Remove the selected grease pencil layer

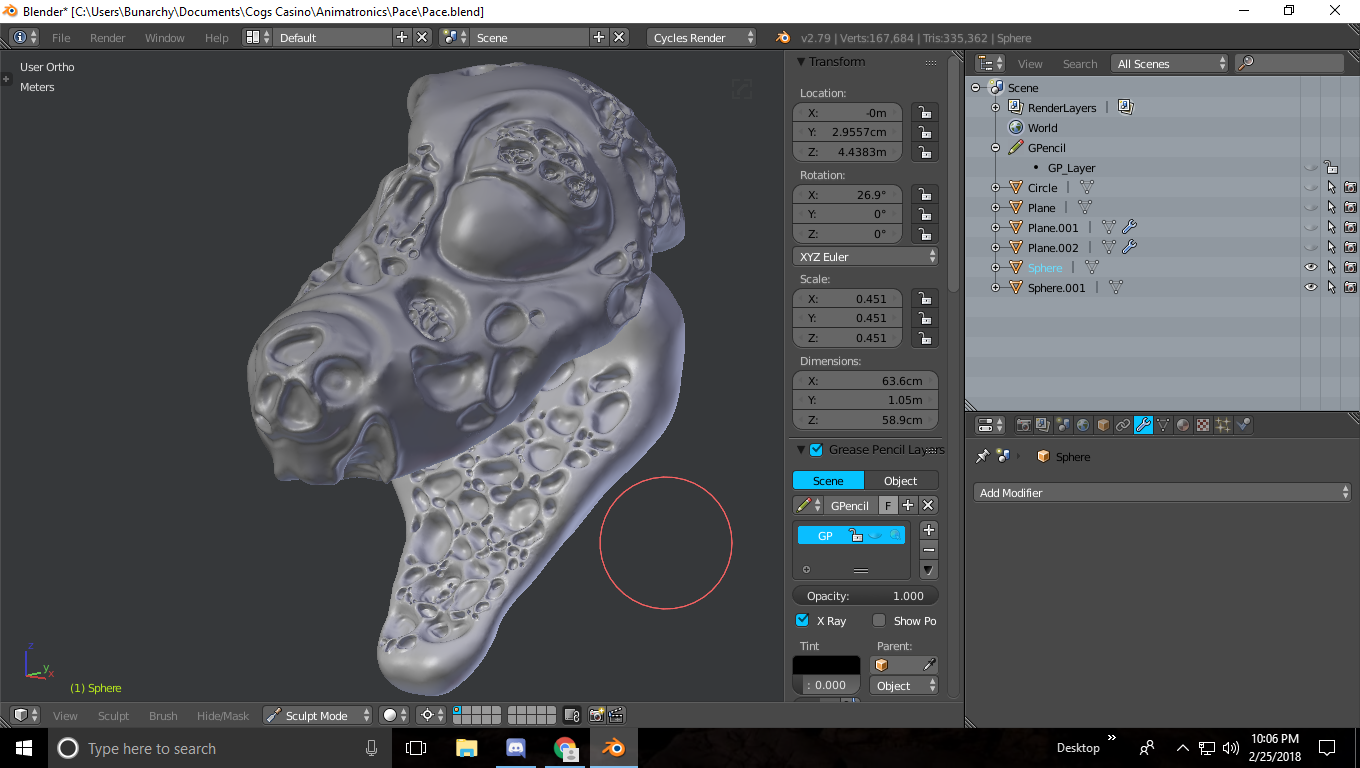(x=929, y=550)
